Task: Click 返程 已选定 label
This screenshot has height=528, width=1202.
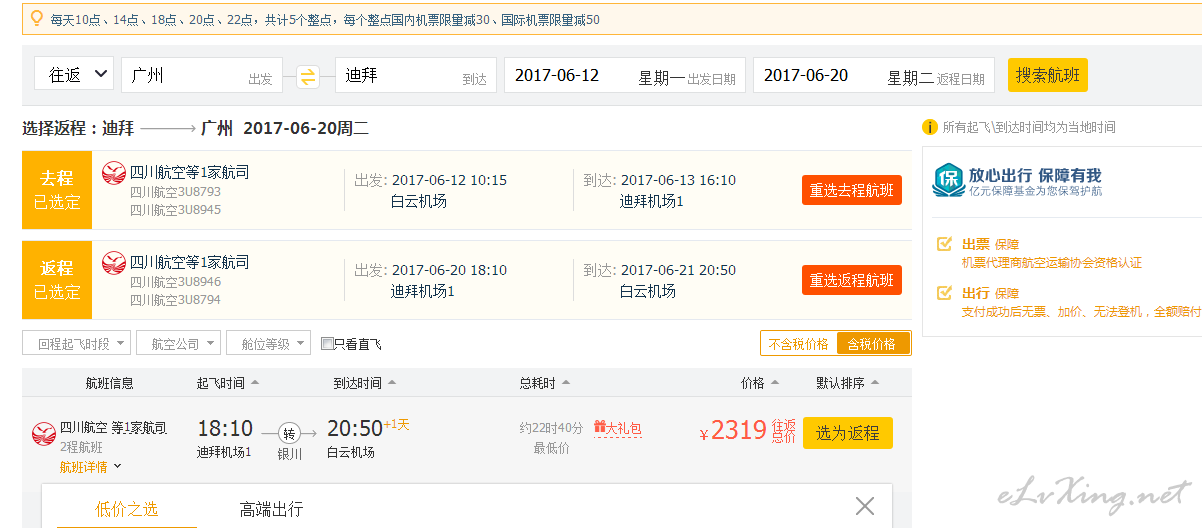Action: (x=57, y=280)
